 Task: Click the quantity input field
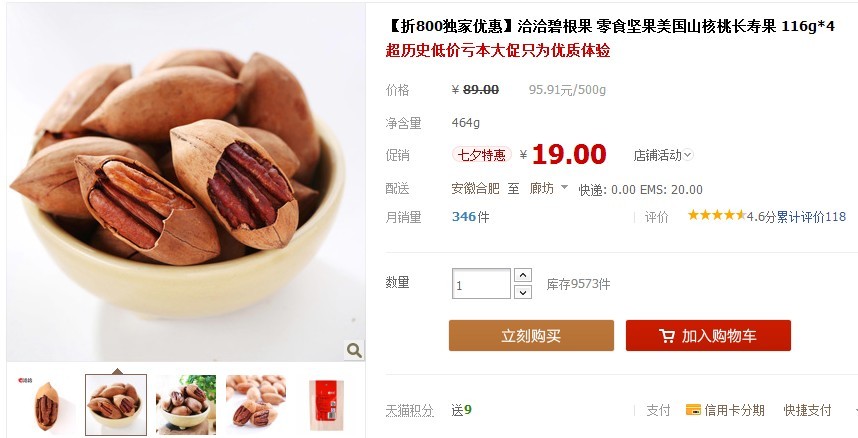pos(481,284)
